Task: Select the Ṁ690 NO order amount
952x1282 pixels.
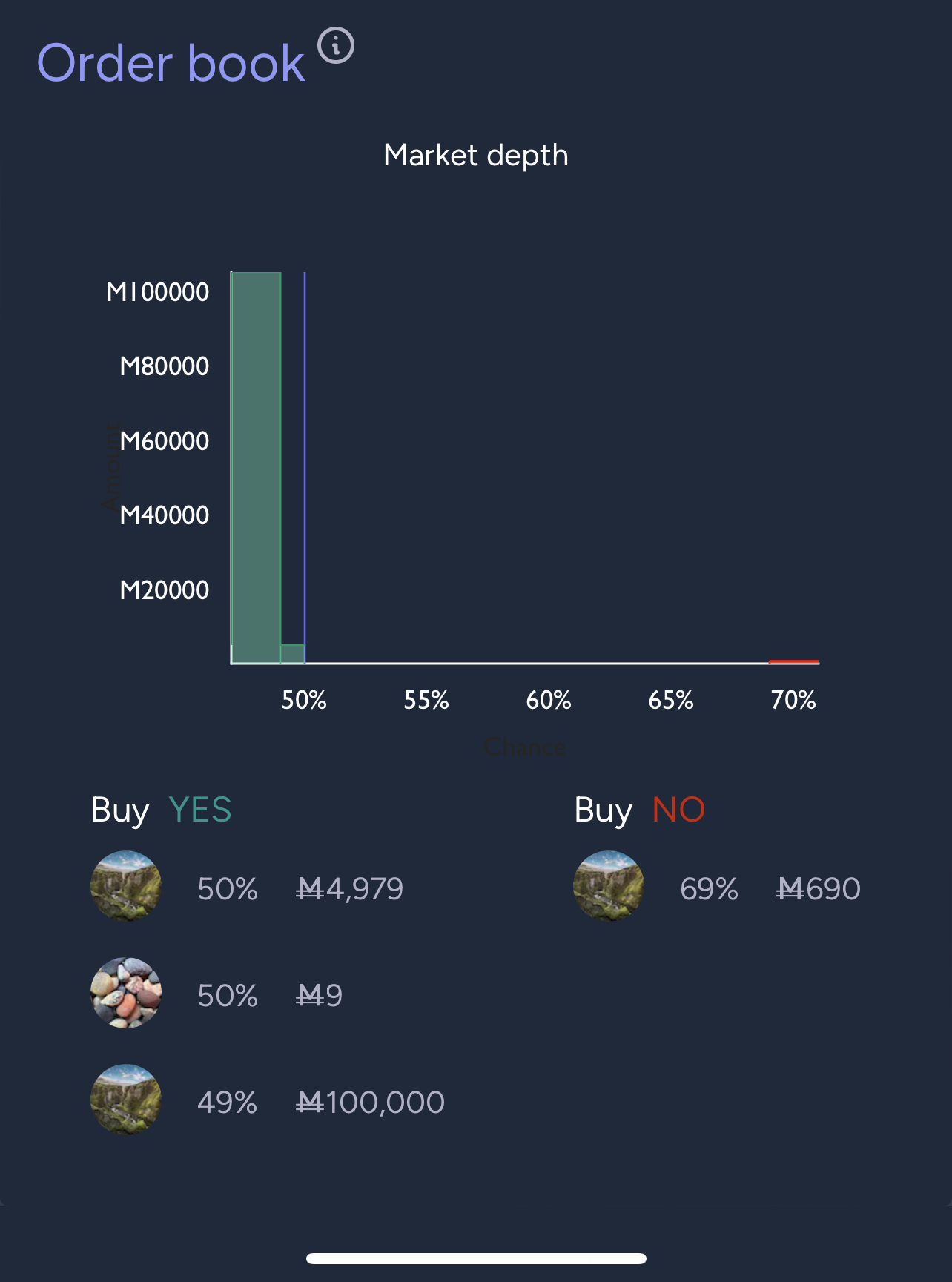Action: [x=819, y=888]
